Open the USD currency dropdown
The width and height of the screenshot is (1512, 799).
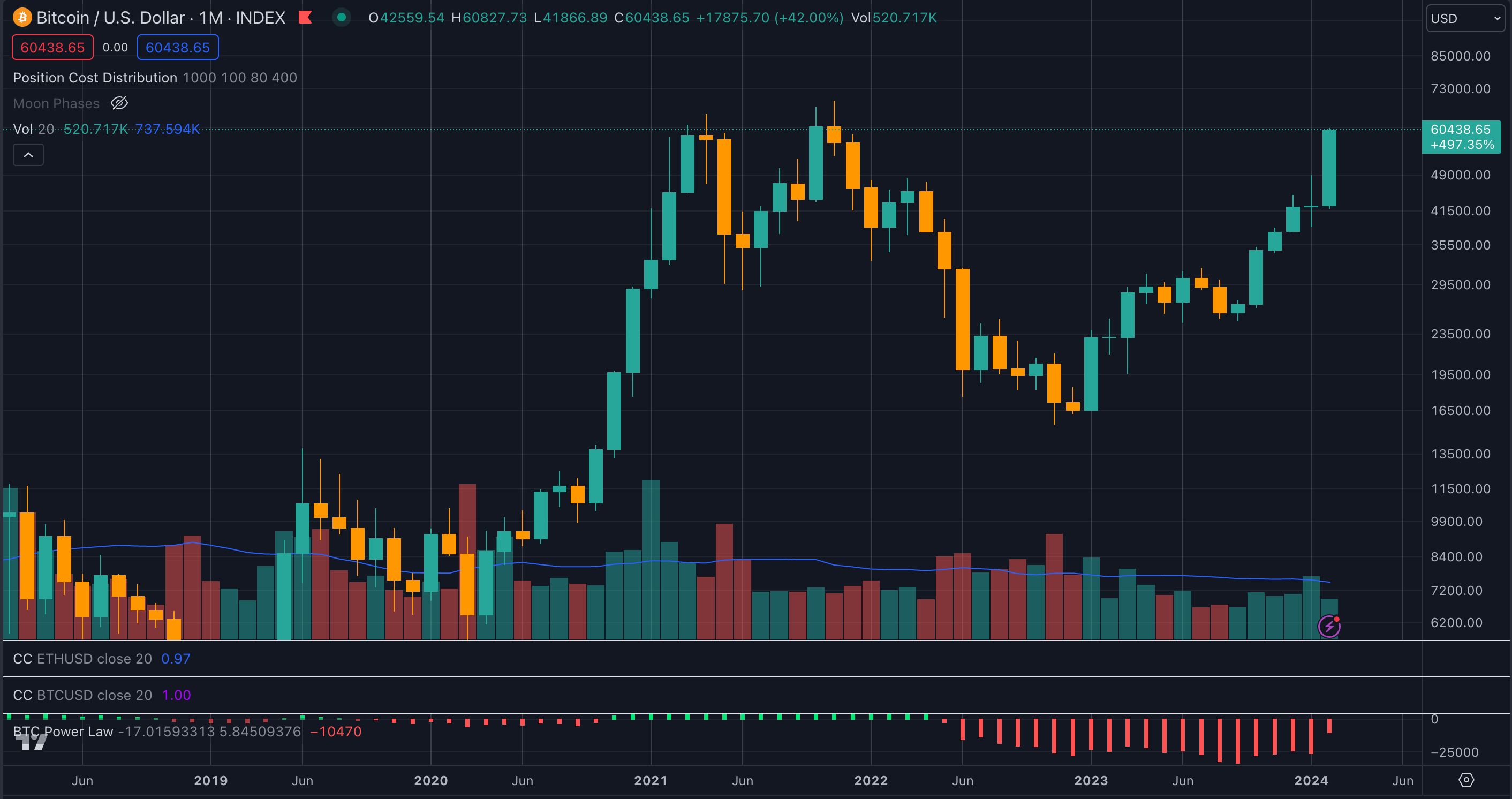[1465, 18]
